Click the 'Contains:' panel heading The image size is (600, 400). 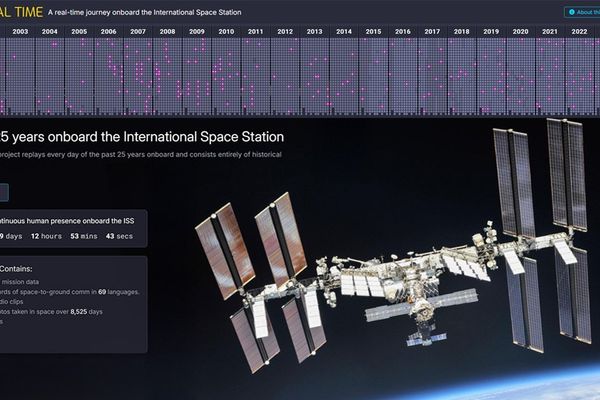click(16, 269)
